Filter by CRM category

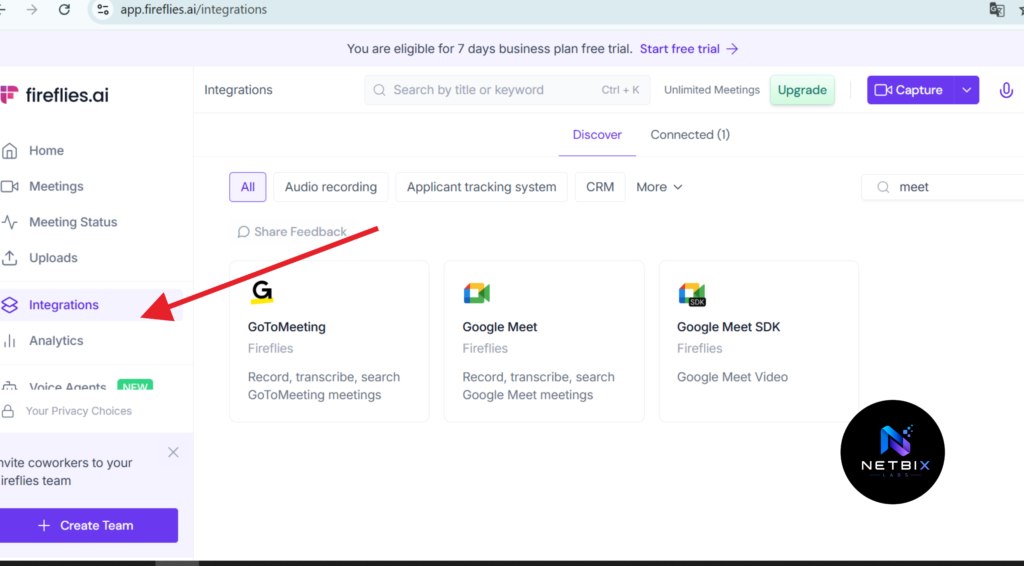tap(600, 187)
